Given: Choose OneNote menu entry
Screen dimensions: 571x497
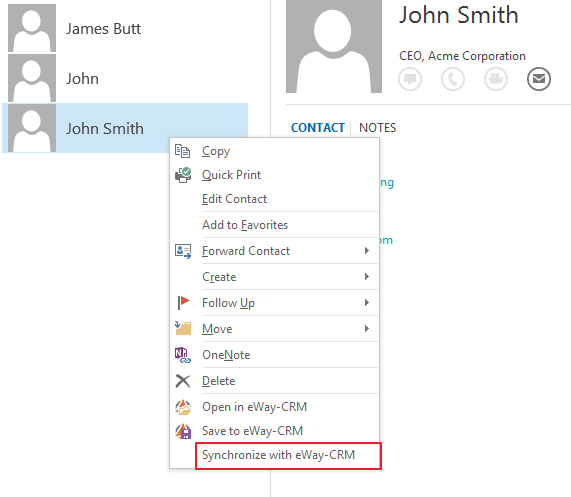Looking at the screenshot, I should tap(274, 355).
